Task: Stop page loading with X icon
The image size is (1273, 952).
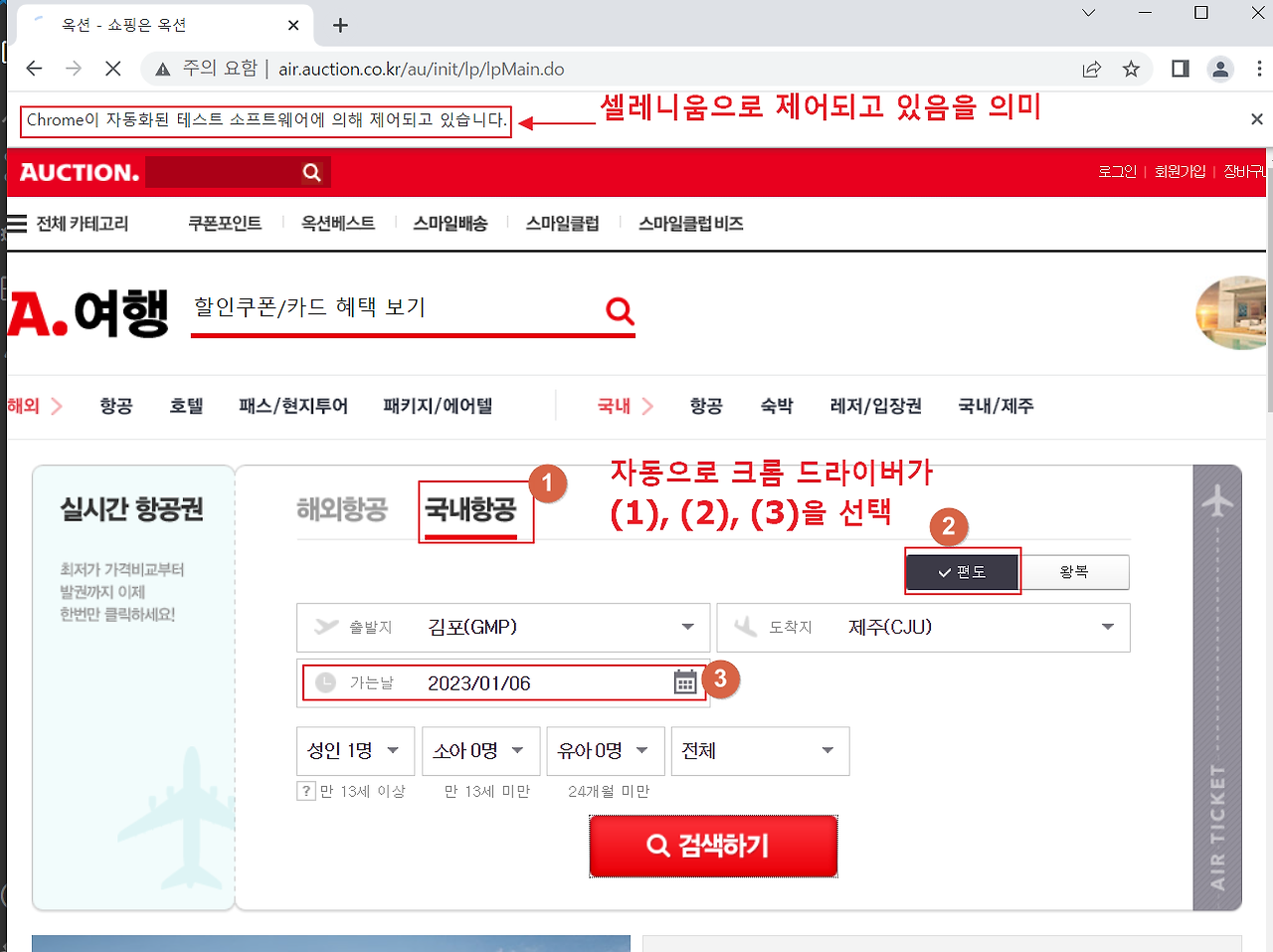Action: coord(113,69)
